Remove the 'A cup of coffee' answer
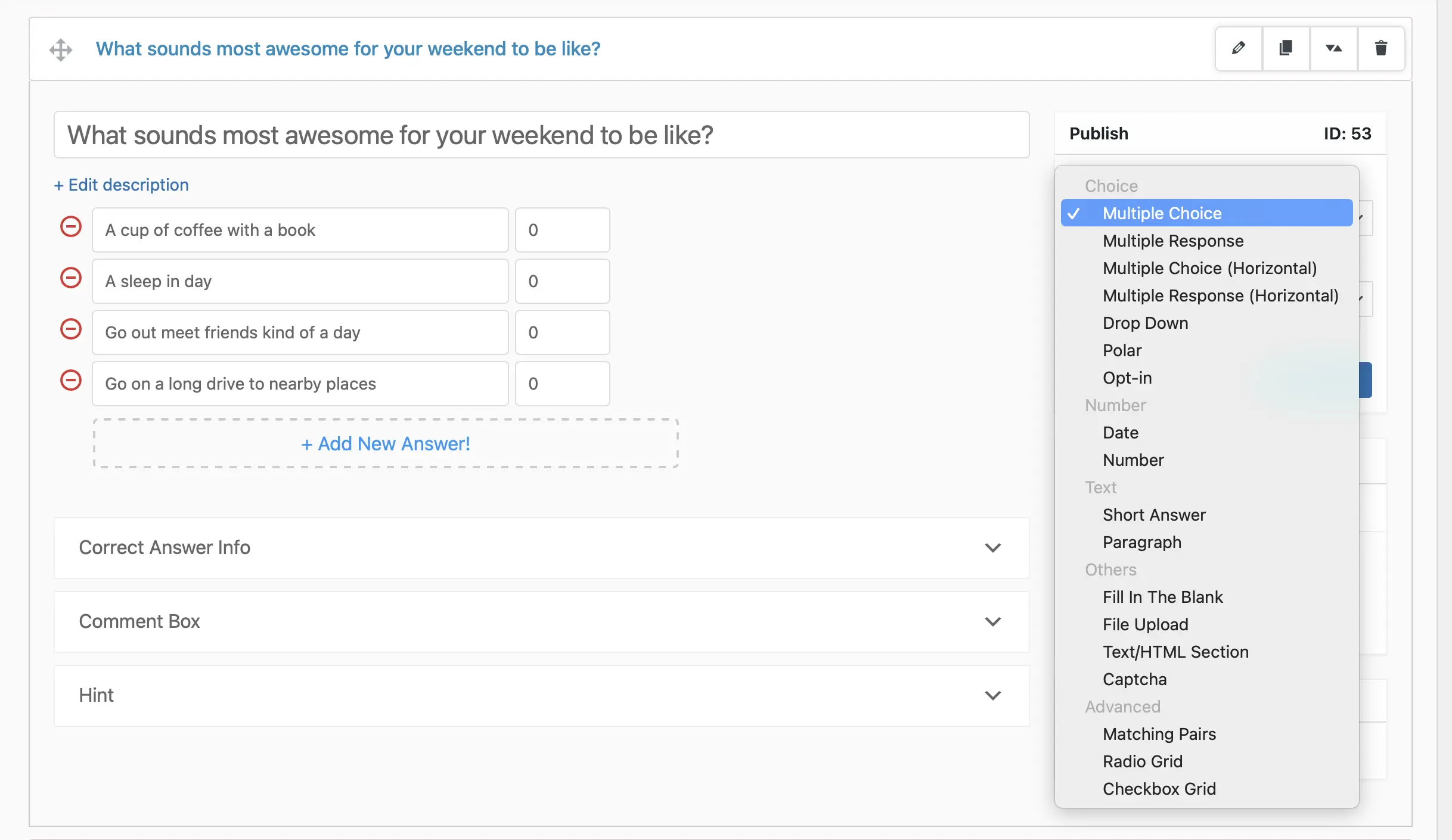Viewport: 1452px width, 840px height. click(70, 229)
